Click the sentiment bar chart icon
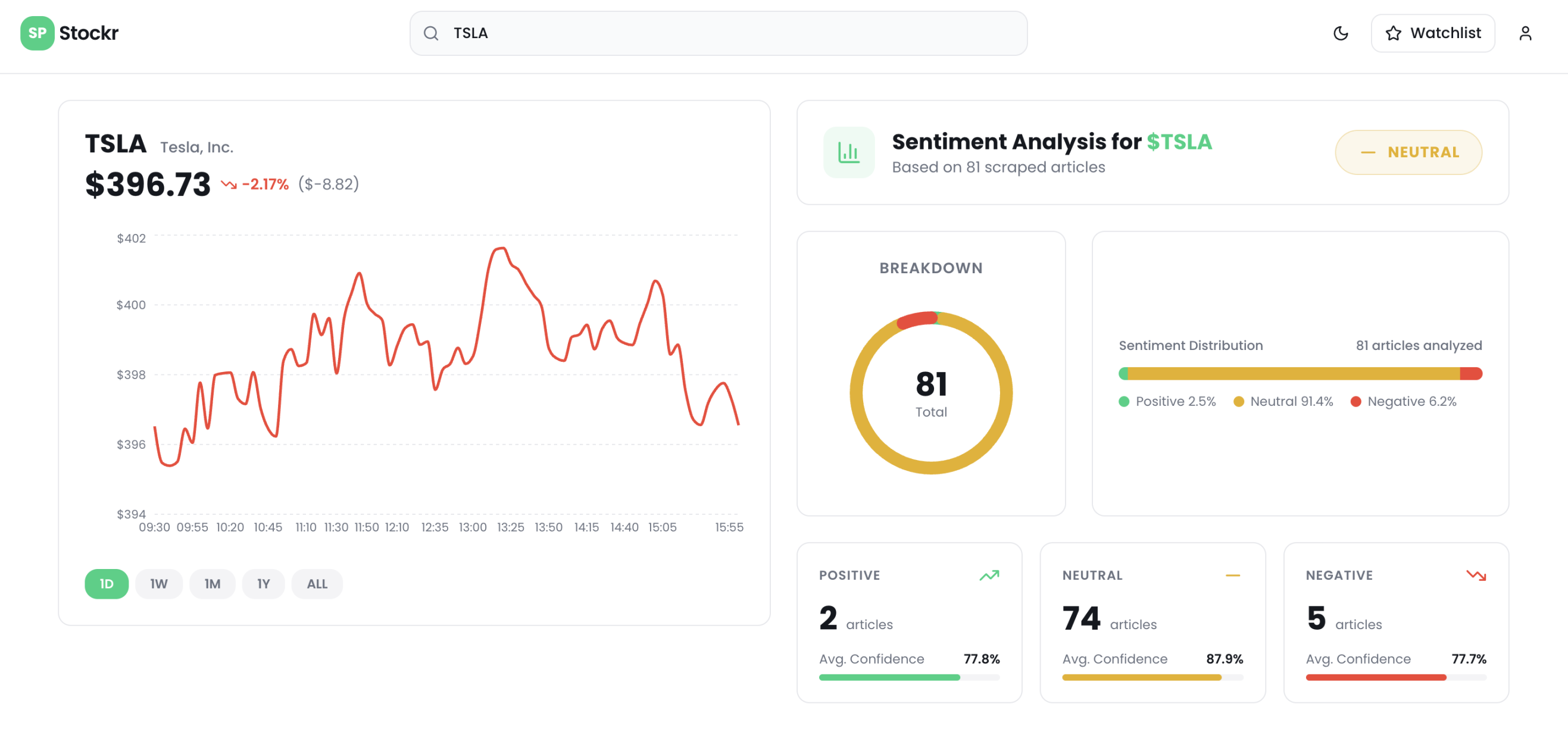Screen dimensions: 1568x744 (x=848, y=152)
